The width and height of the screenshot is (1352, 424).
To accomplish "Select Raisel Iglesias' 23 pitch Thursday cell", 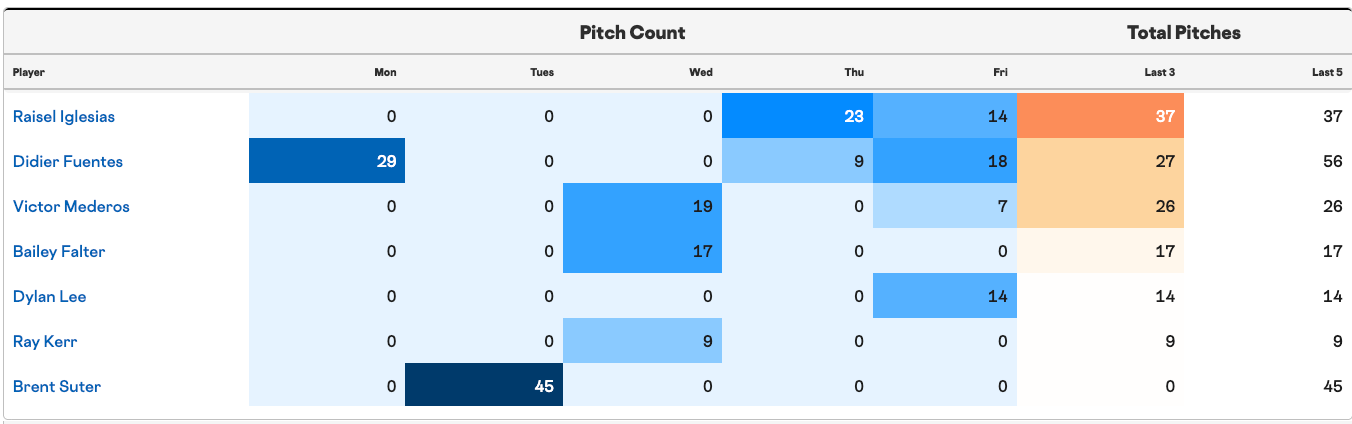I will (797, 116).
